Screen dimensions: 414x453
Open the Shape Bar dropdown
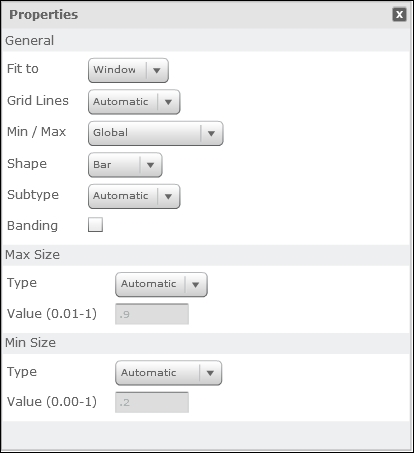125,165
